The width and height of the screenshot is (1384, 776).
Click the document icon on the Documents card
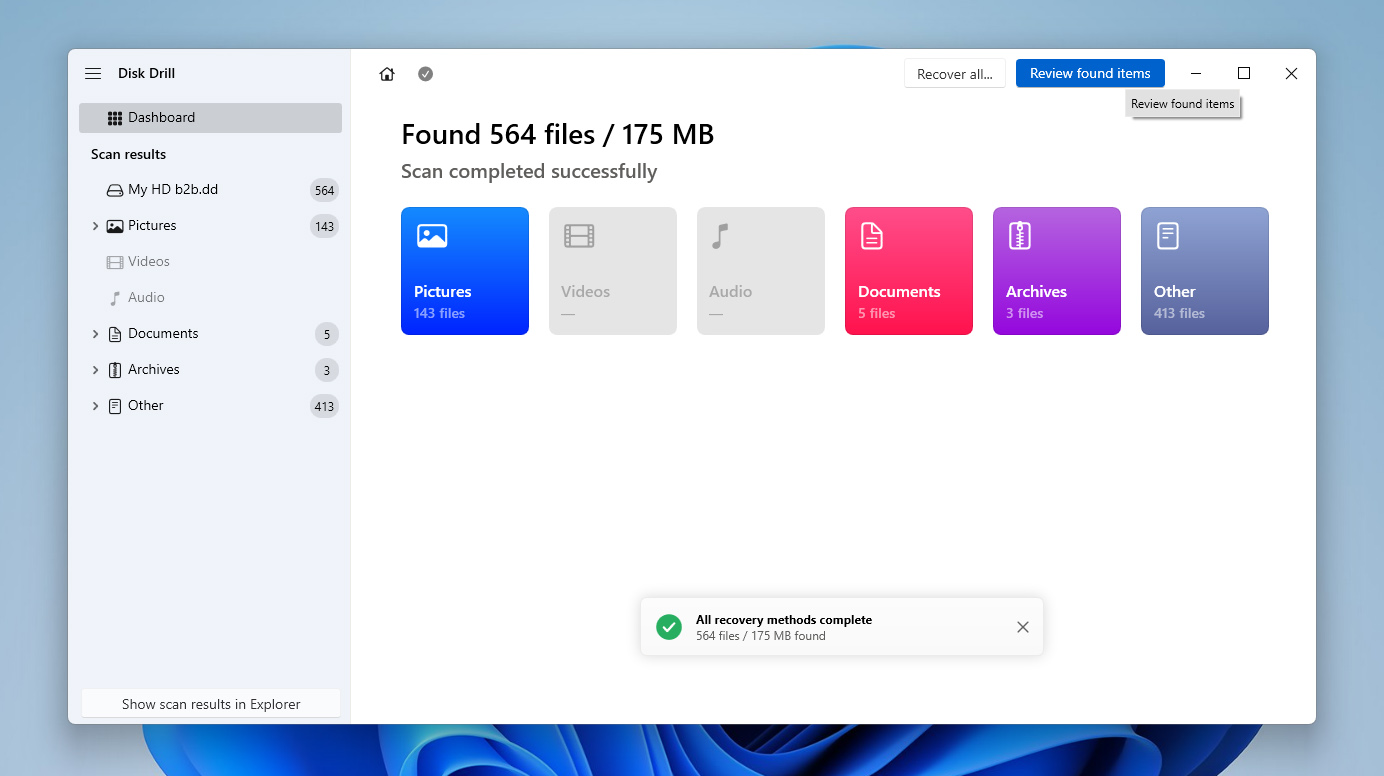[872, 236]
